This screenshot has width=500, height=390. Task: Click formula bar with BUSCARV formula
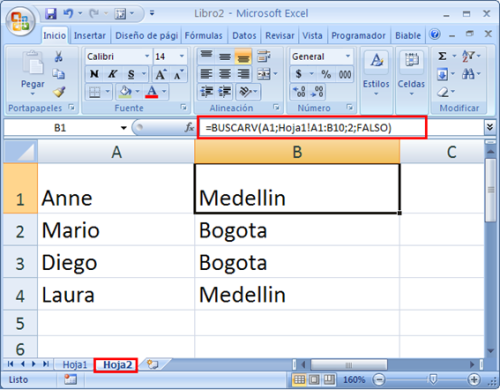pyautogui.click(x=312, y=127)
